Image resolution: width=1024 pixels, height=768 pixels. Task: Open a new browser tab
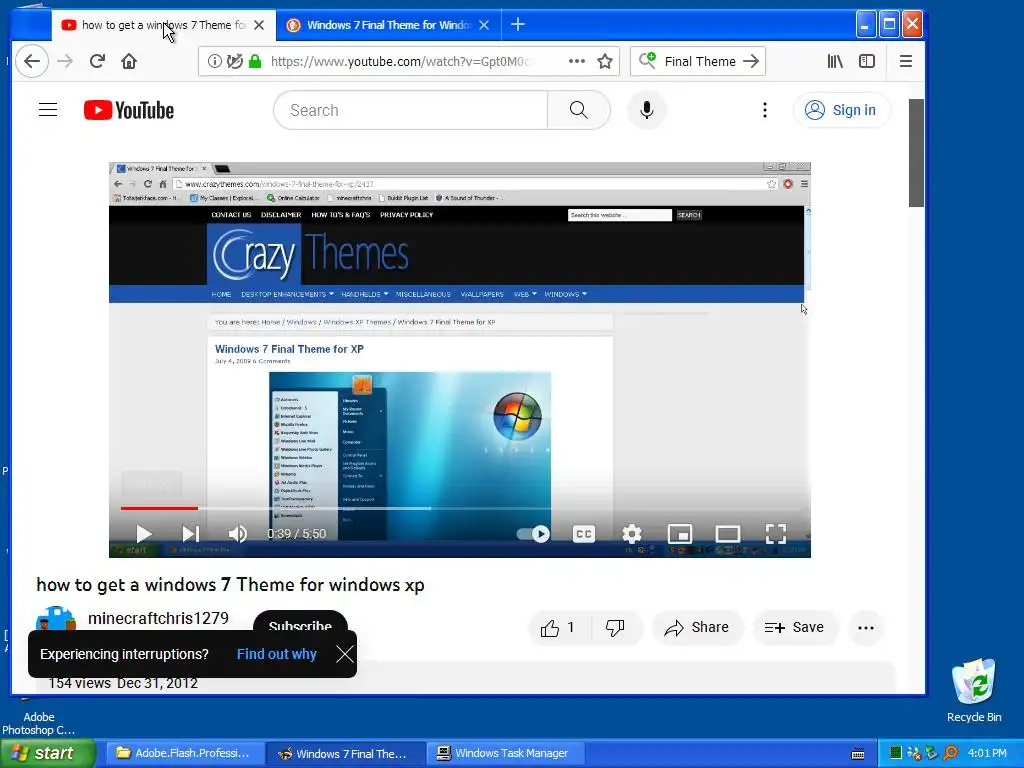point(518,25)
